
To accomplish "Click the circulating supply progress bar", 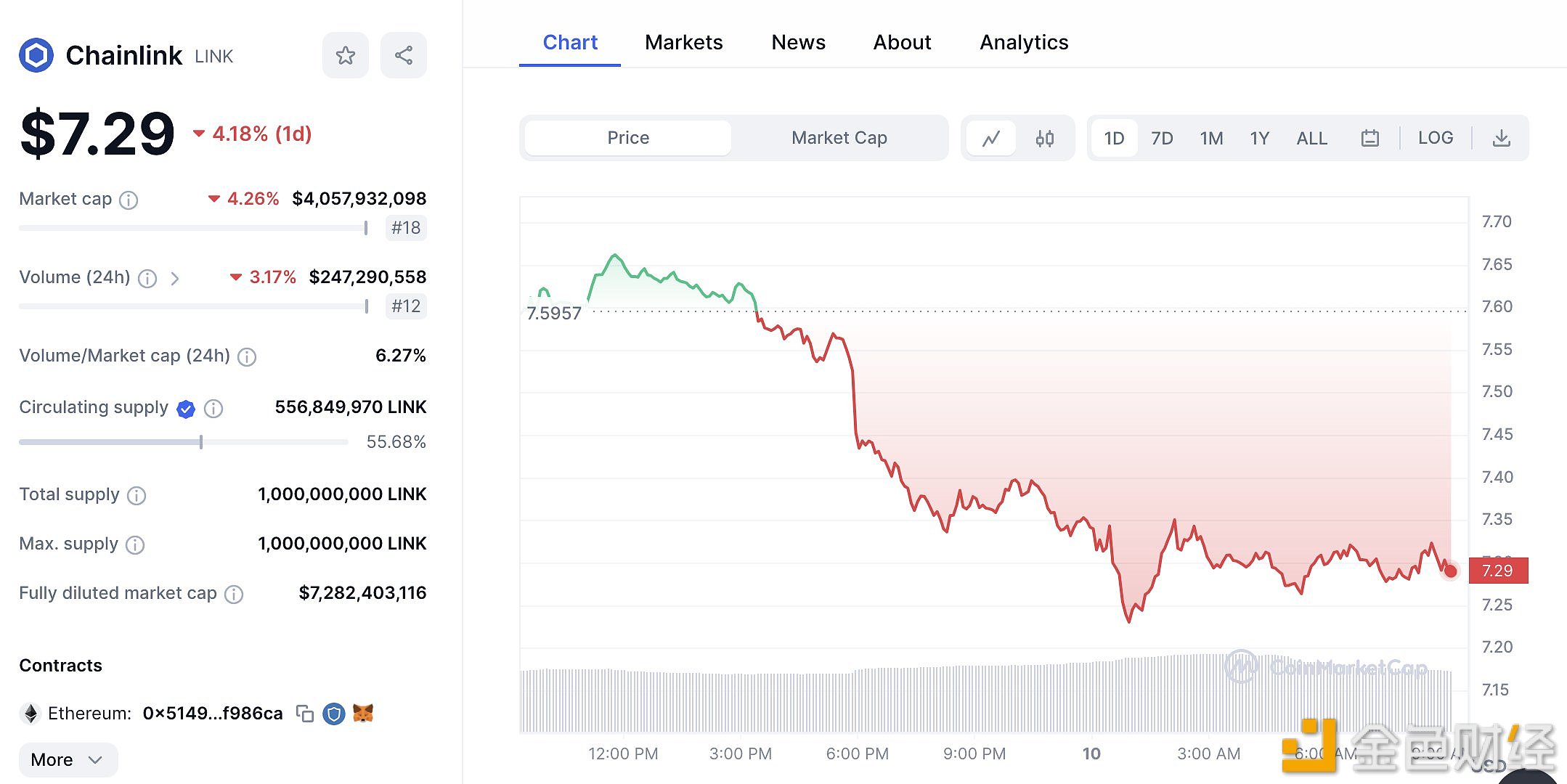I will [183, 442].
